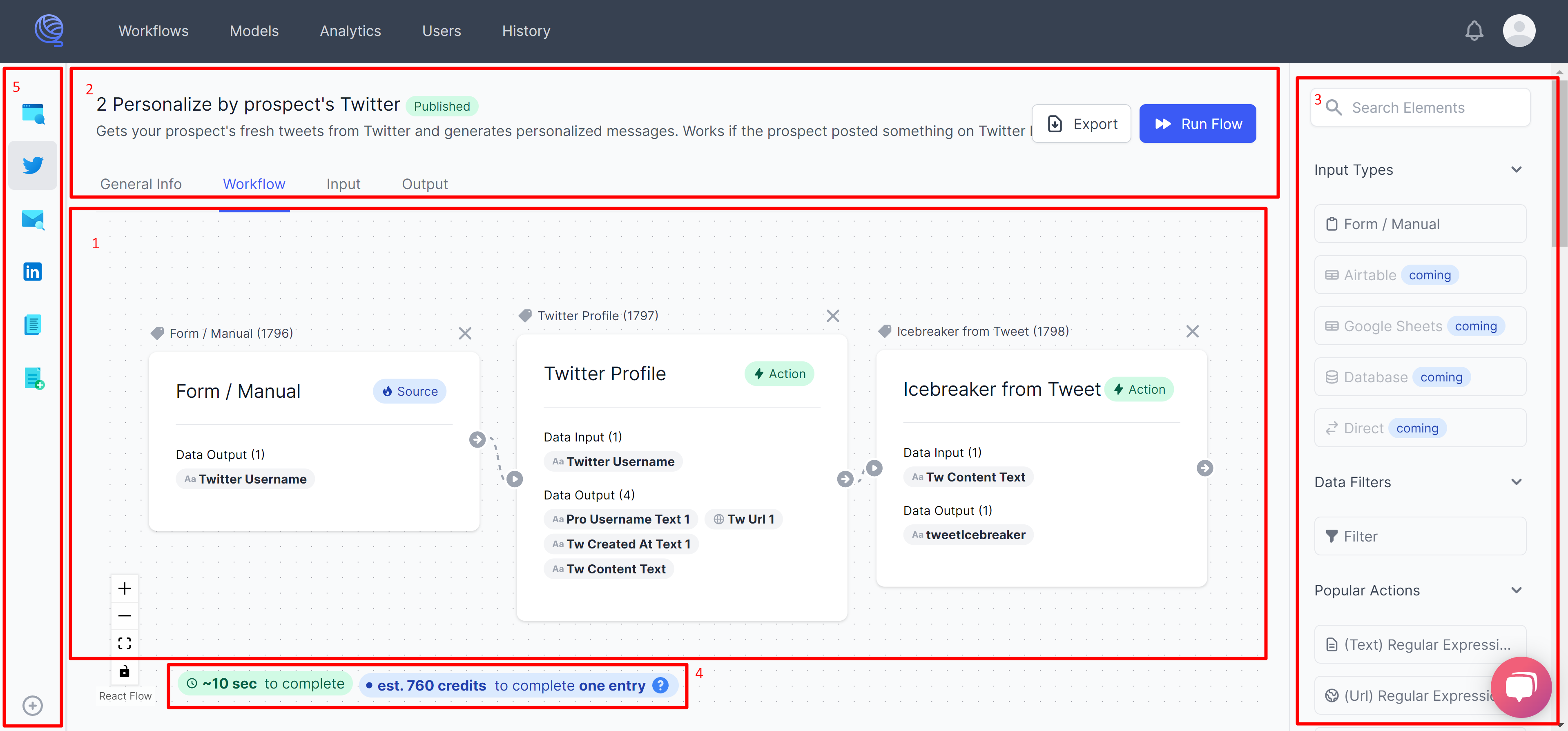Screen dimensions: 1568x731
Task: Open the Analytics menu item
Action: pyautogui.click(x=350, y=31)
